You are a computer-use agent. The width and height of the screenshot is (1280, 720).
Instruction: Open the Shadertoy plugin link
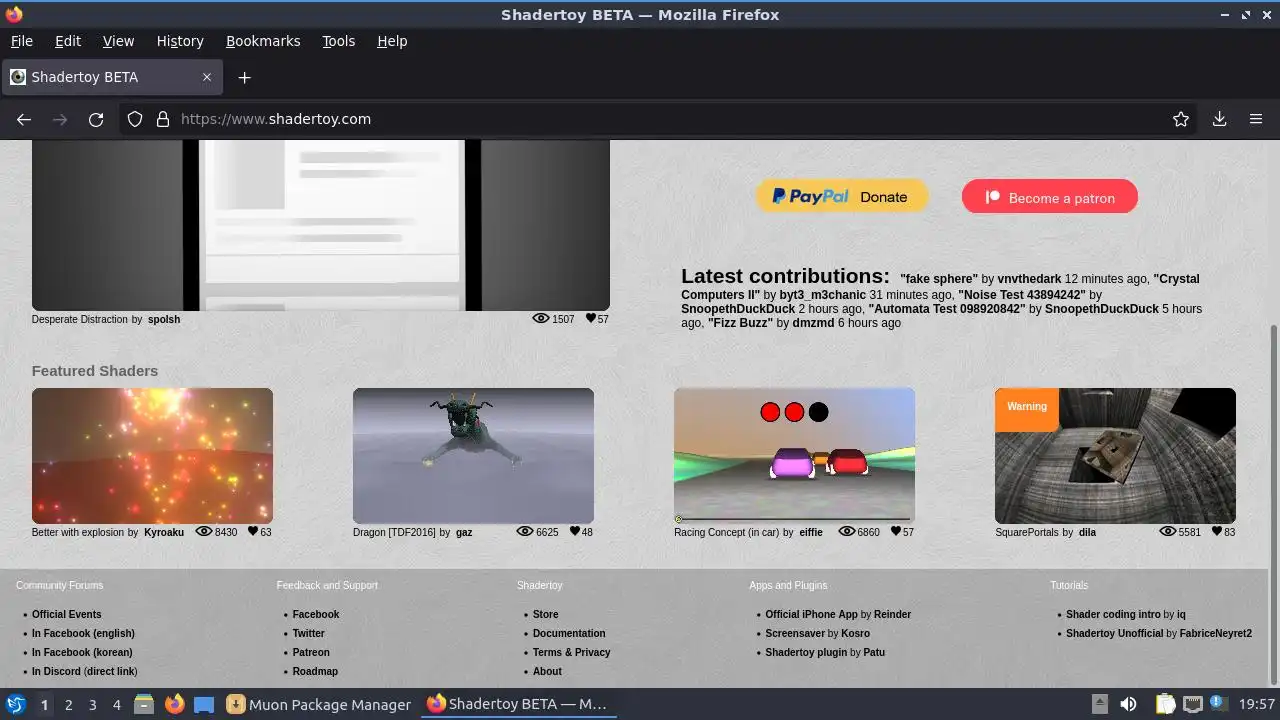click(x=806, y=652)
